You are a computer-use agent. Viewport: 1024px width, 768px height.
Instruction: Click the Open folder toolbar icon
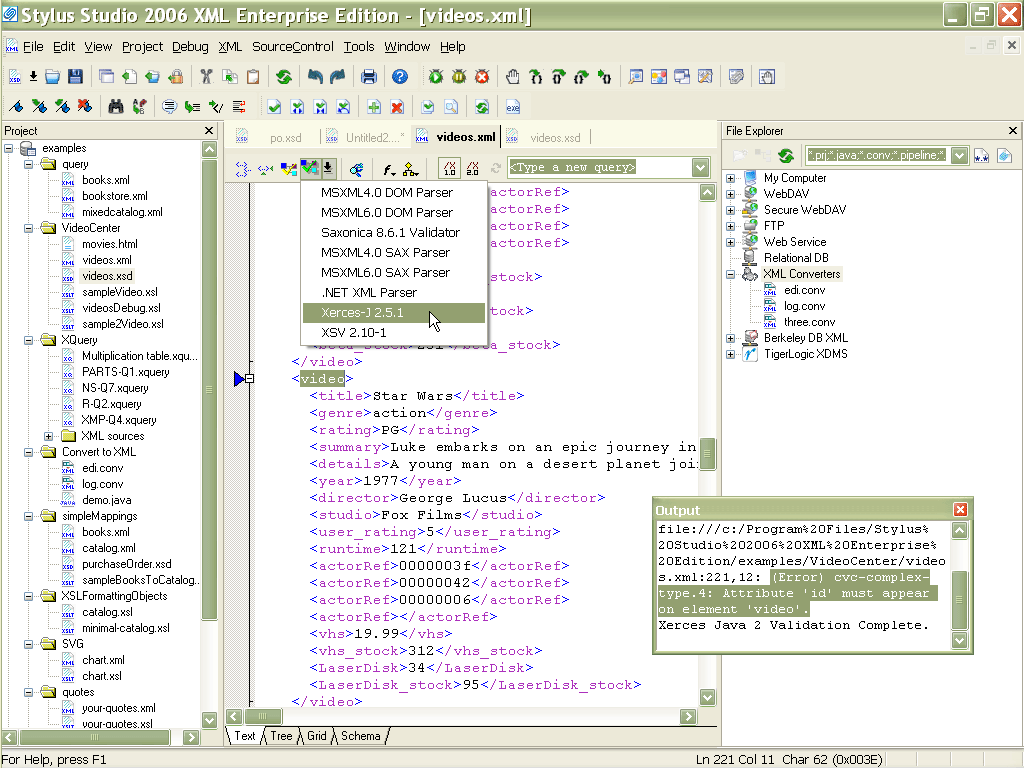point(53,76)
